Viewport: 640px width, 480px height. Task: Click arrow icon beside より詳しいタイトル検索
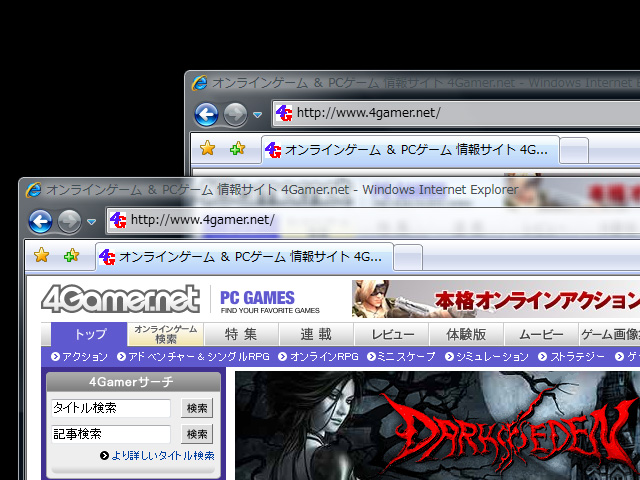(x=104, y=456)
